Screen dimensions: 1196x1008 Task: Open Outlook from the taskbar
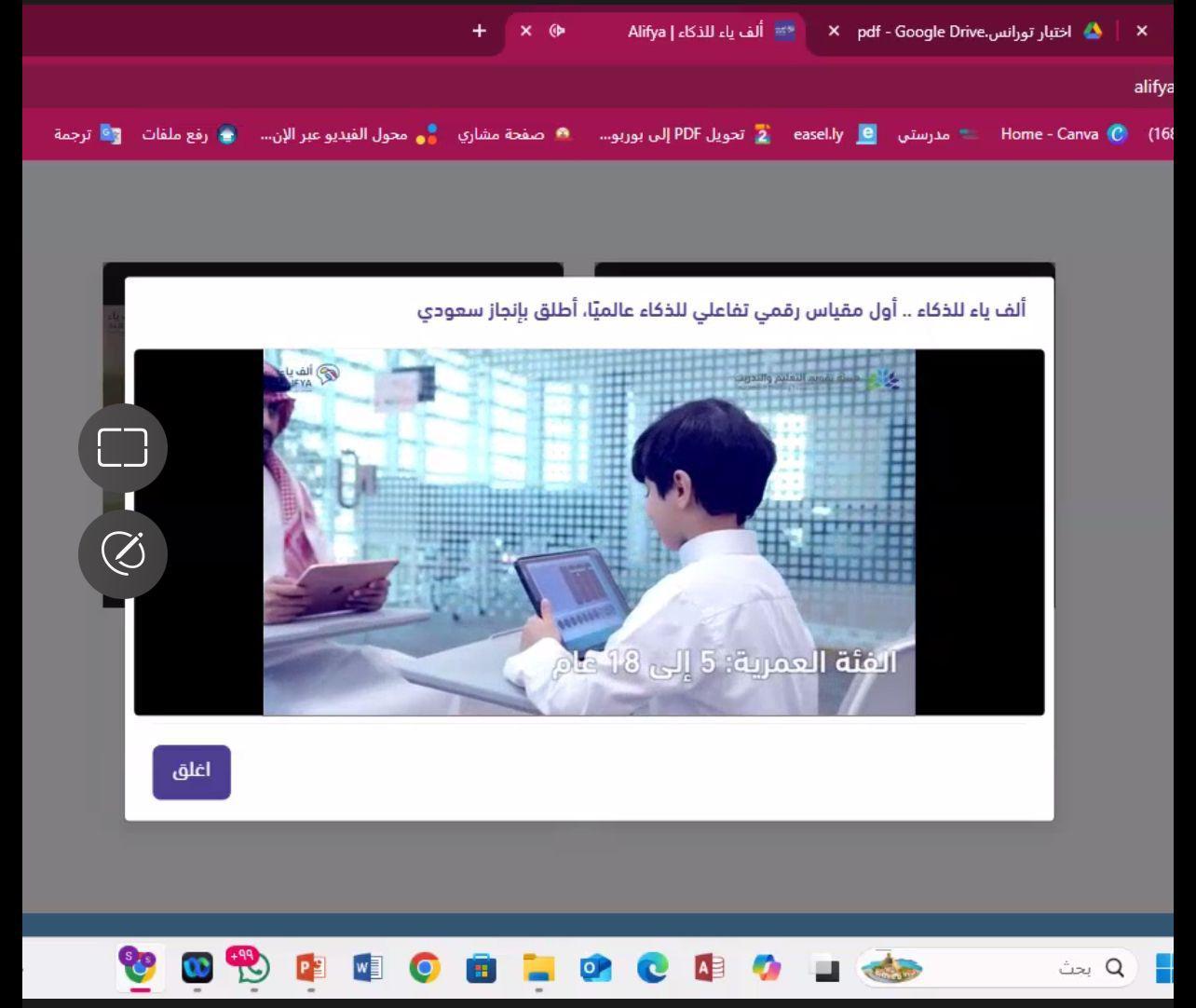click(595, 969)
